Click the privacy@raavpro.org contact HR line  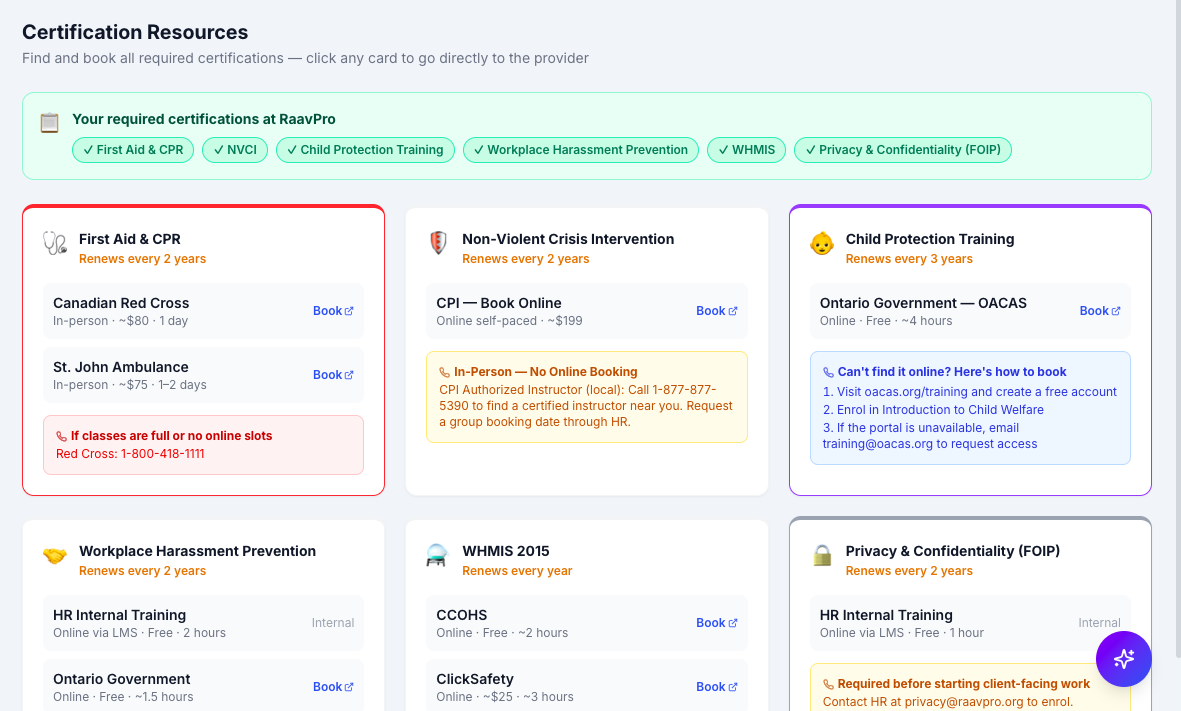(948, 702)
